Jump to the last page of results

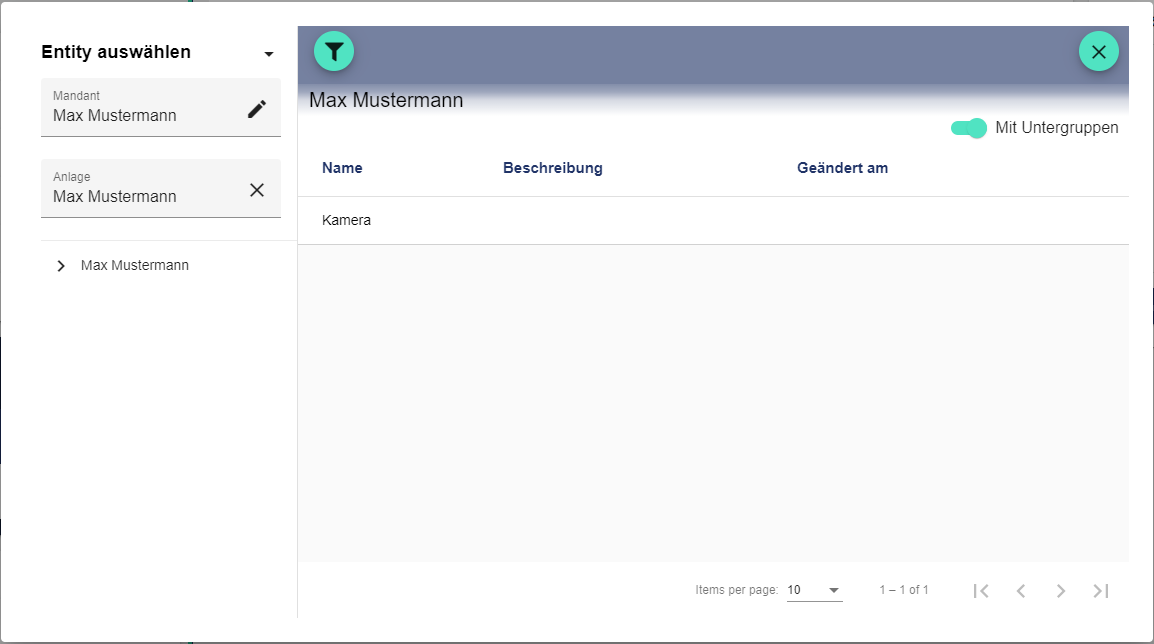(1101, 591)
